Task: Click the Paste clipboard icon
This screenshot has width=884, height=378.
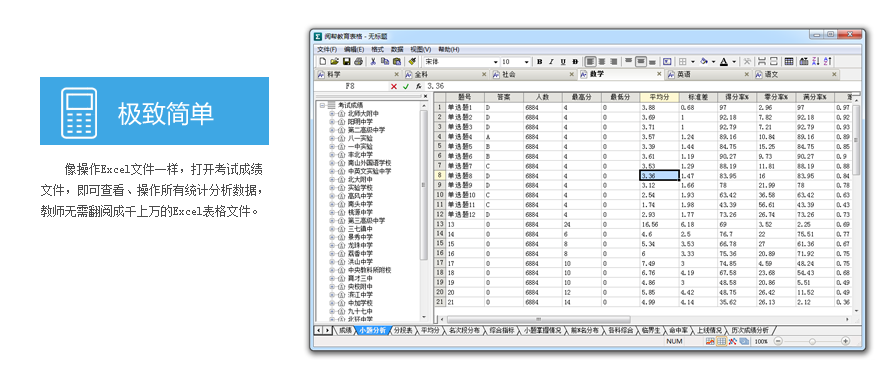Action: point(397,61)
